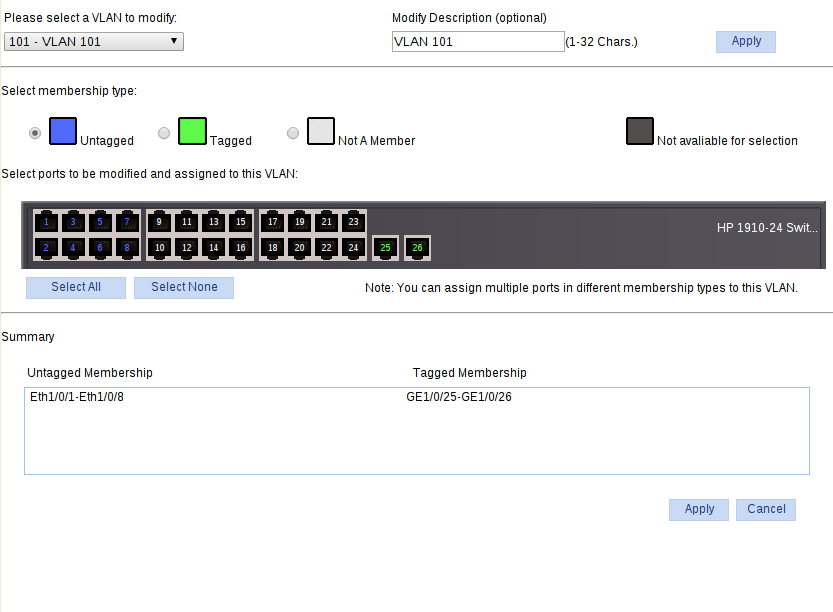Click port 1 on the switch panel
This screenshot has height=612, width=833.
[x=46, y=222]
